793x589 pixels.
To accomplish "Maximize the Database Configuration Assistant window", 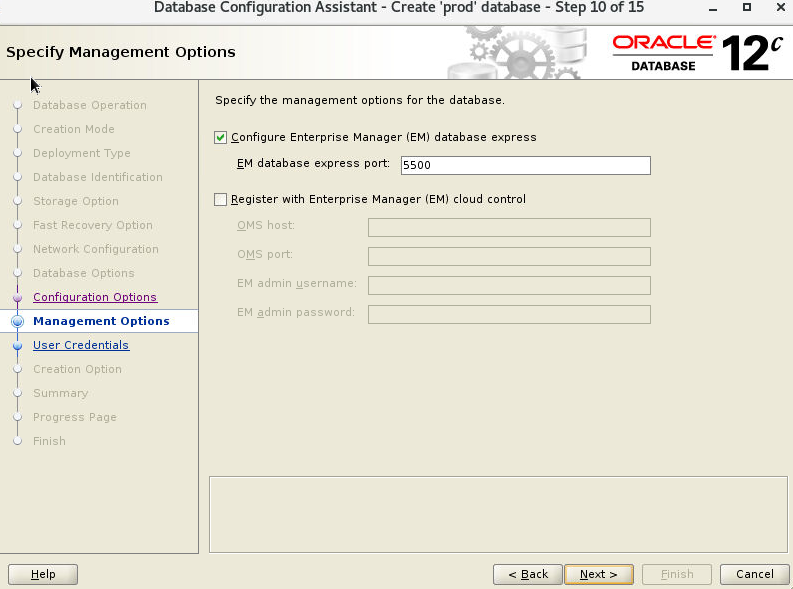I will pyautogui.click(x=747, y=7).
